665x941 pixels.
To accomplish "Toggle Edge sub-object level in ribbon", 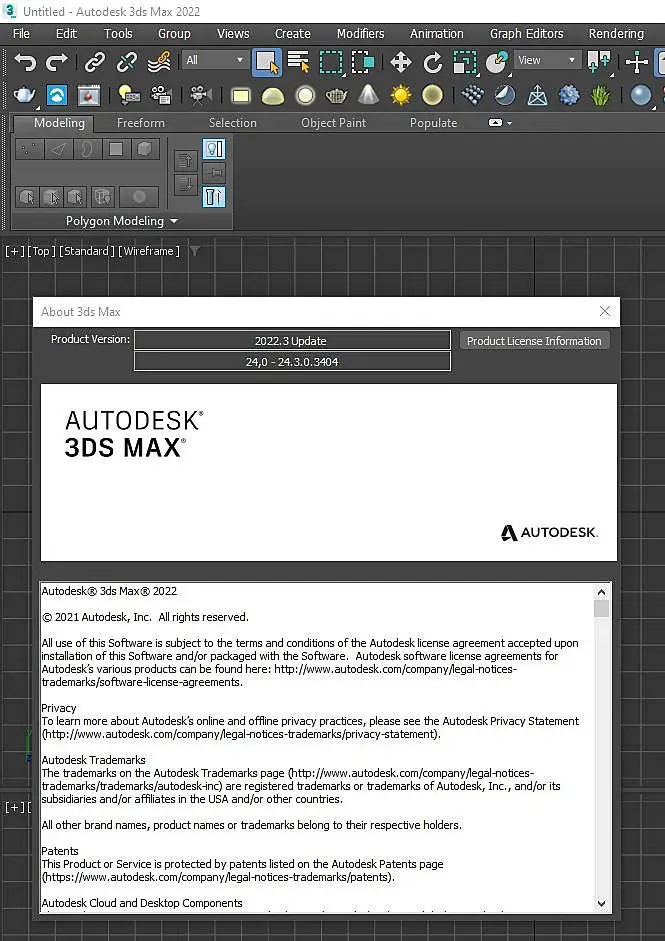I will pos(58,149).
